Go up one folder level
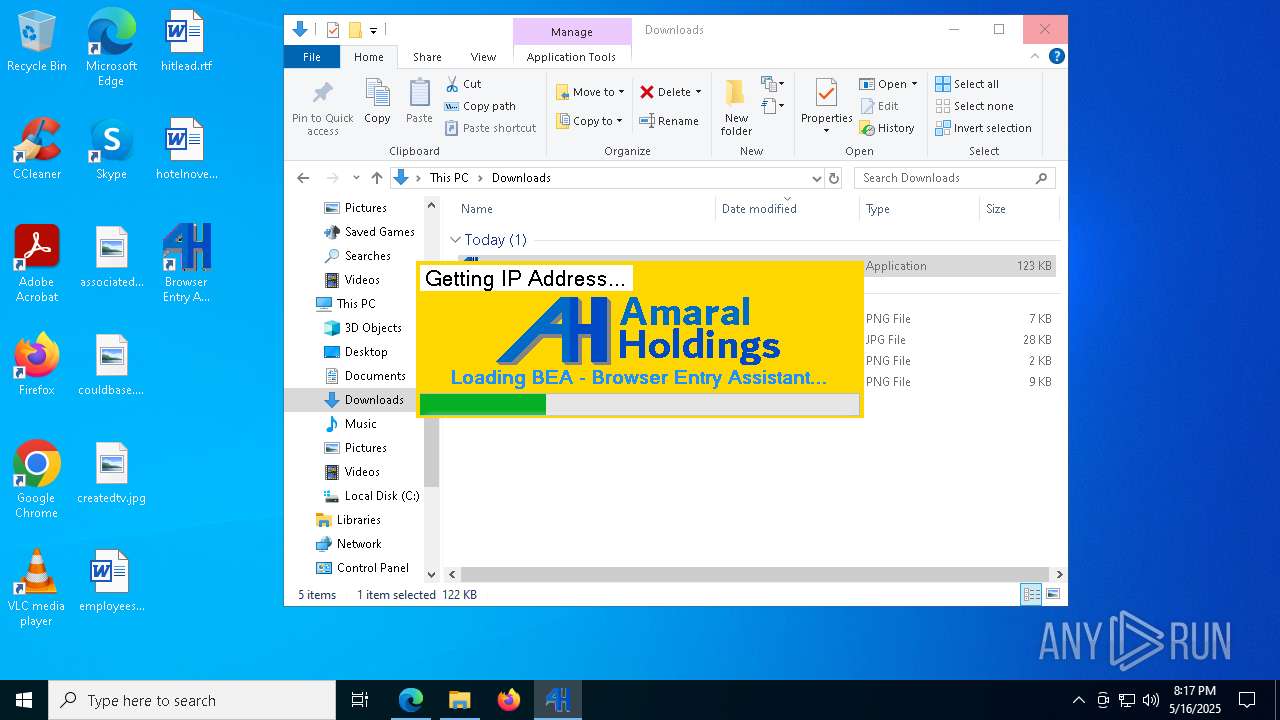This screenshot has height=720, width=1280. tap(376, 178)
